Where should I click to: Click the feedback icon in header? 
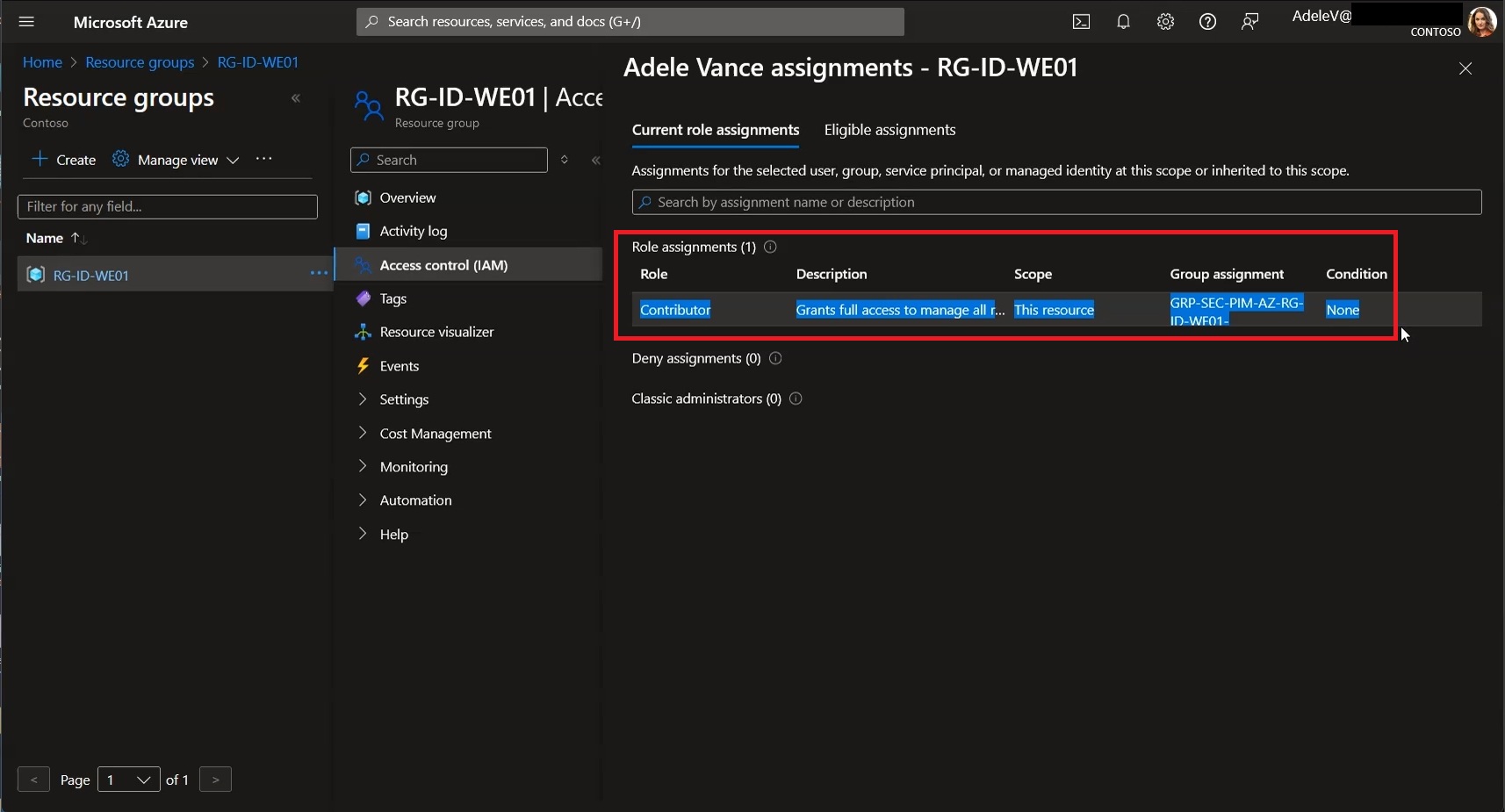(x=1249, y=22)
